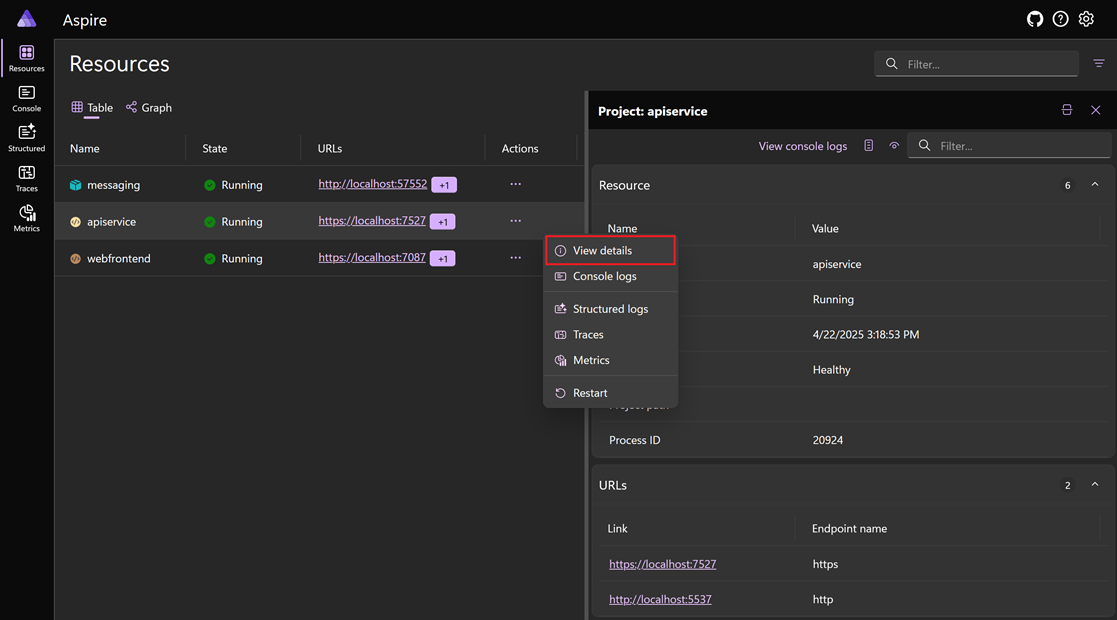Image resolution: width=1117 pixels, height=620 pixels.
Task: Open the help icon in header
Action: pos(1060,19)
